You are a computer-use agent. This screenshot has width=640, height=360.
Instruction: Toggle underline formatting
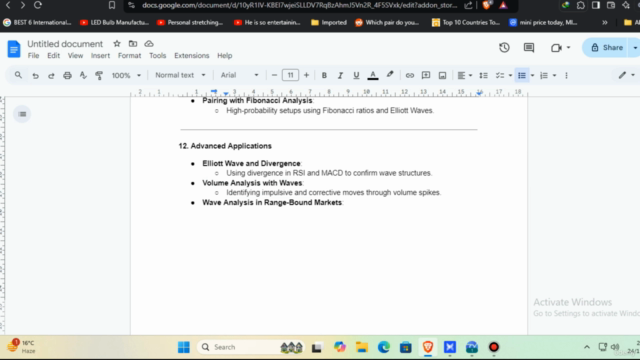[x=356, y=76]
